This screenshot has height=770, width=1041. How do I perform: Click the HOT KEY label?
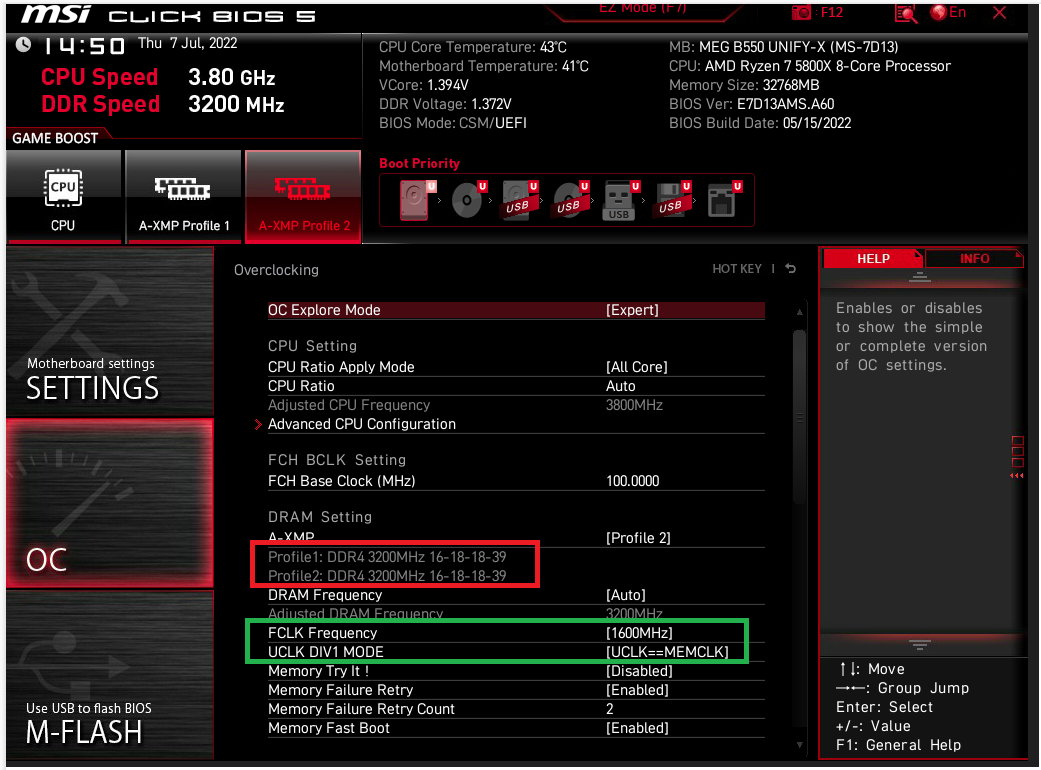pyautogui.click(x=736, y=269)
